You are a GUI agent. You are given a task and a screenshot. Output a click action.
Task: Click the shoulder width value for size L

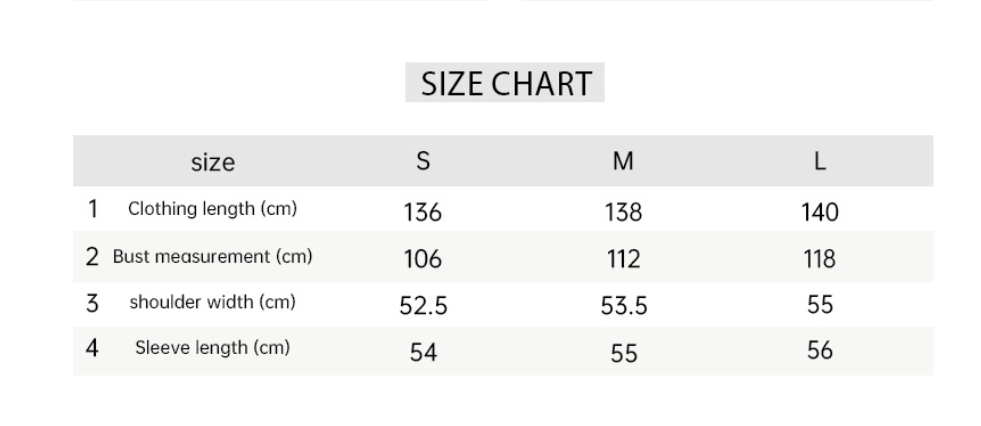point(819,305)
